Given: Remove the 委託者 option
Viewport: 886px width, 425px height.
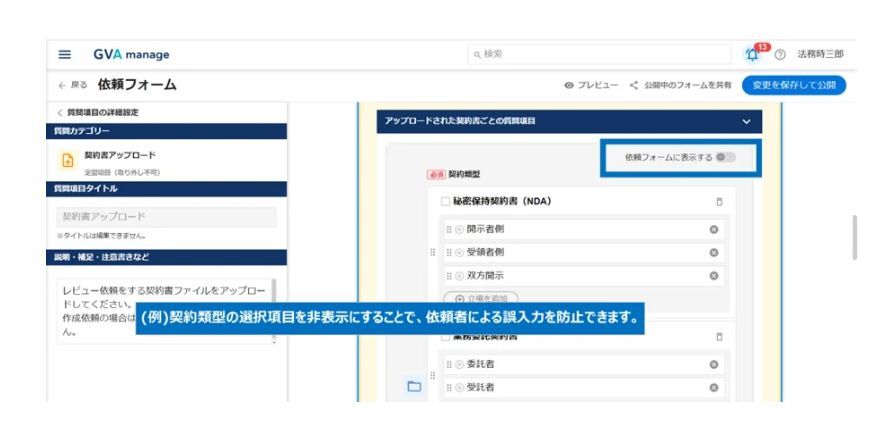Looking at the screenshot, I should pyautogui.click(x=714, y=365).
